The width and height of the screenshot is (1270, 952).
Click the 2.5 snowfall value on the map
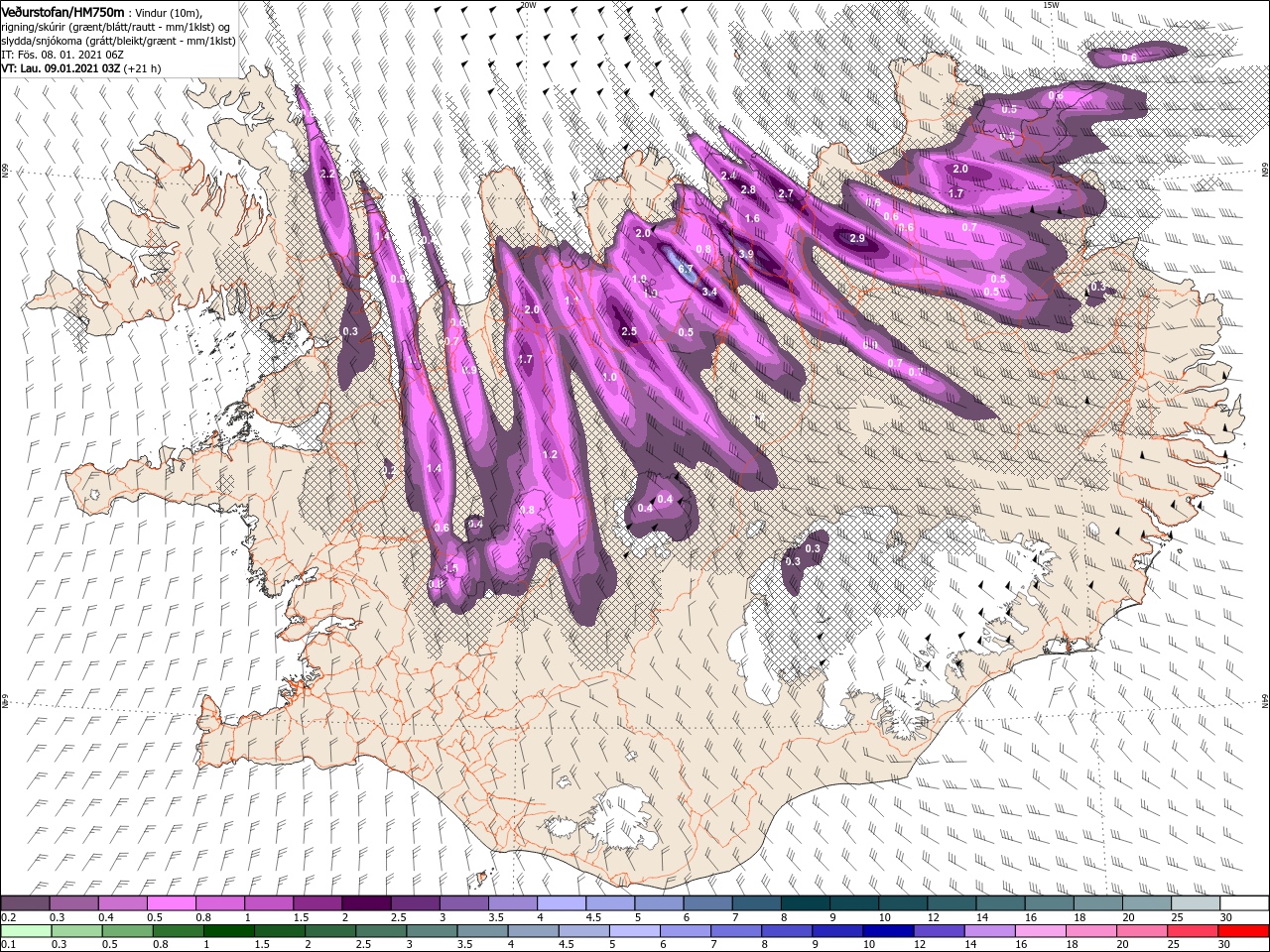click(x=628, y=332)
